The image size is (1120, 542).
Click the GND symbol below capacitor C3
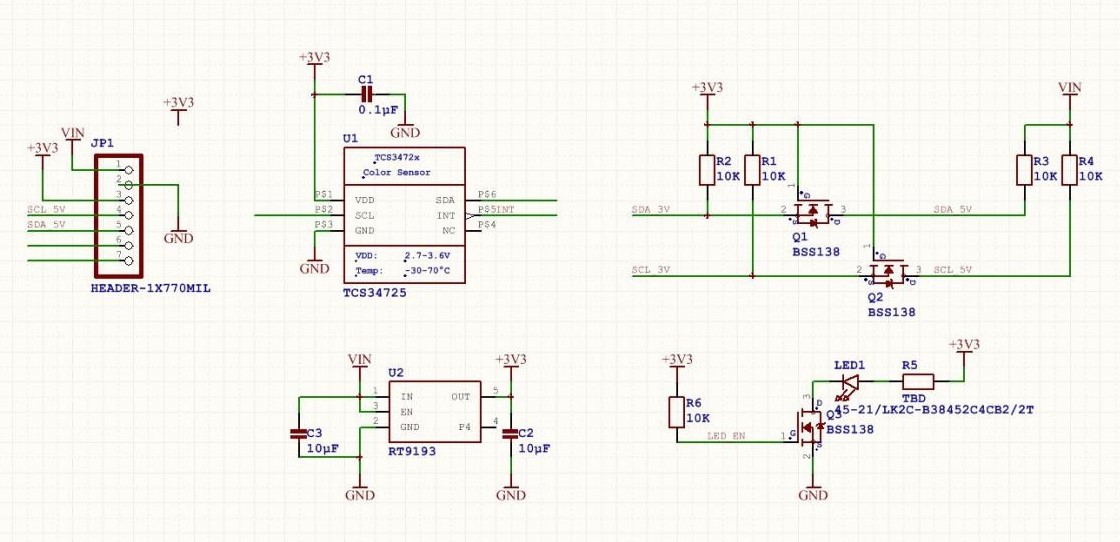360,493
